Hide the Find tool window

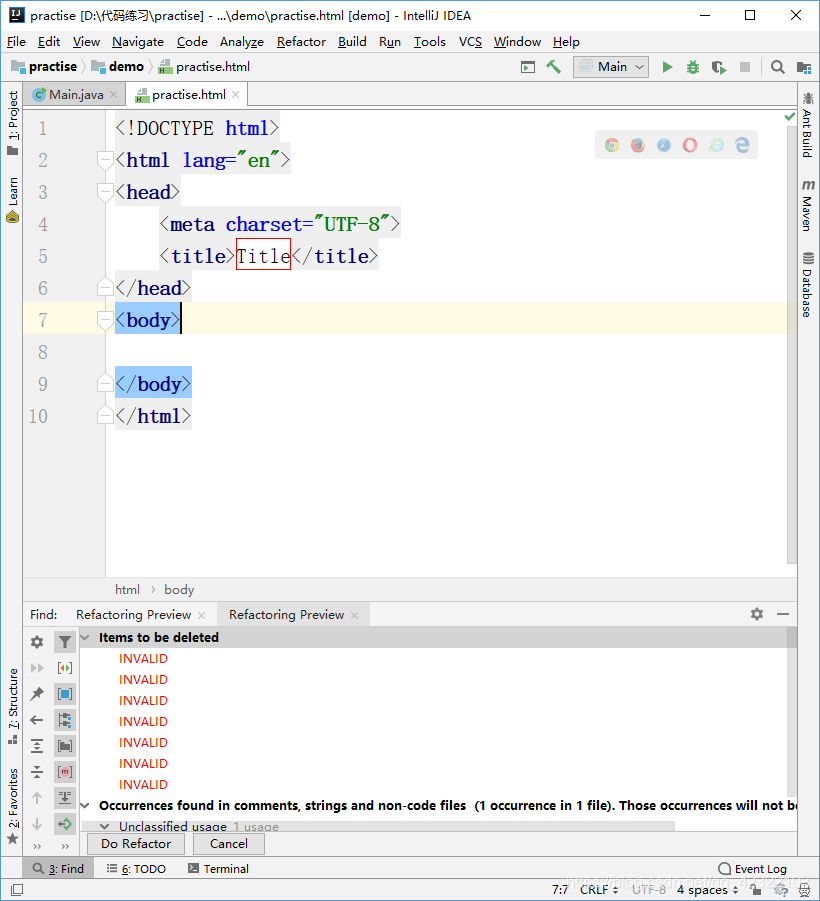click(x=783, y=614)
